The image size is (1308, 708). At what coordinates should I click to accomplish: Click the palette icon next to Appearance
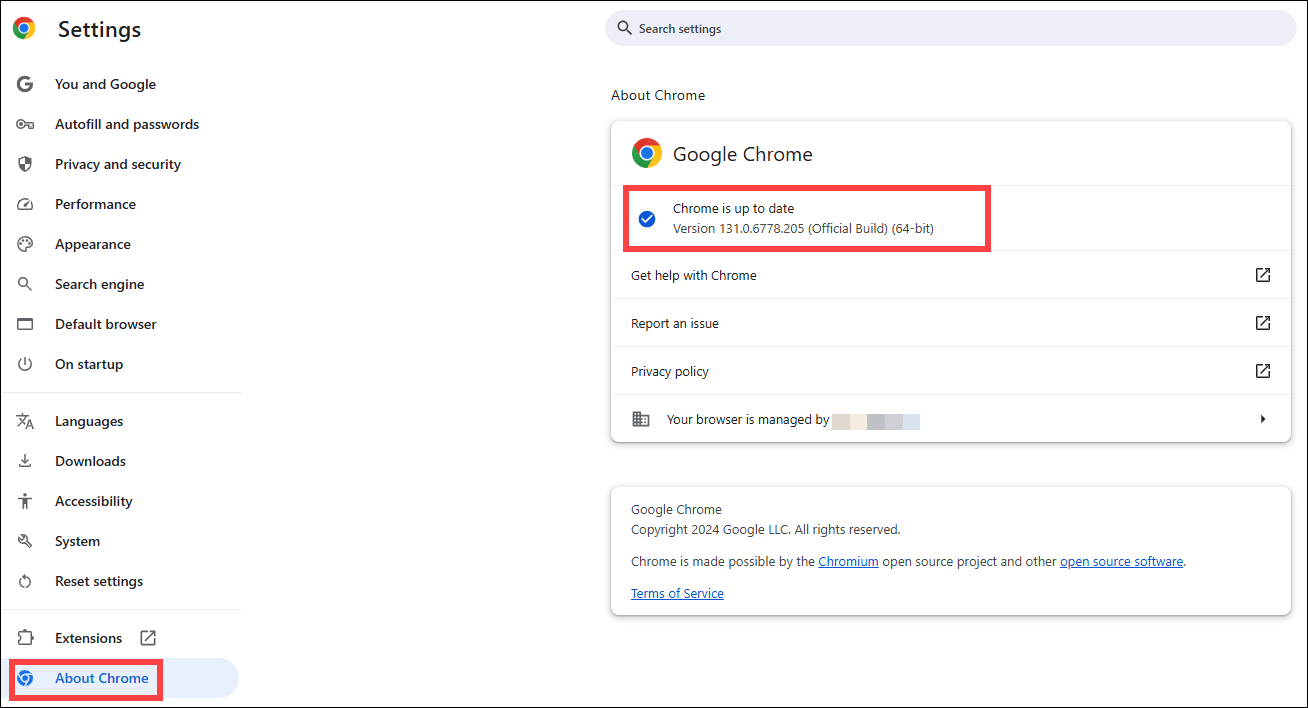point(25,244)
